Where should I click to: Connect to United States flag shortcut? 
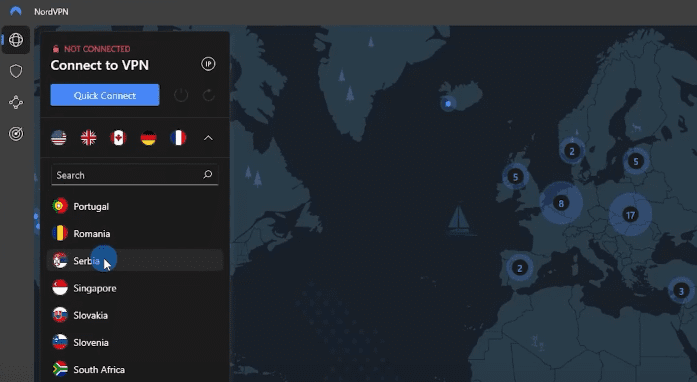coord(59,138)
